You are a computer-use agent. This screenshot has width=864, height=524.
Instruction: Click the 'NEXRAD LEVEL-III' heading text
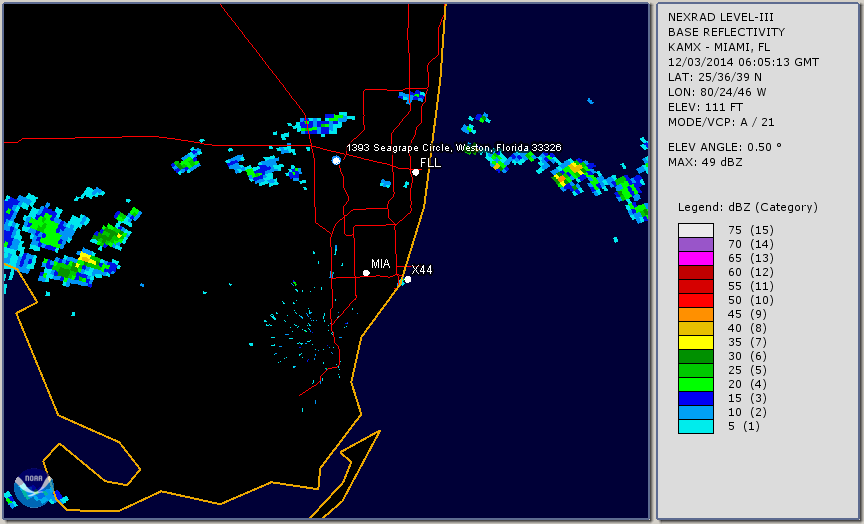721,18
